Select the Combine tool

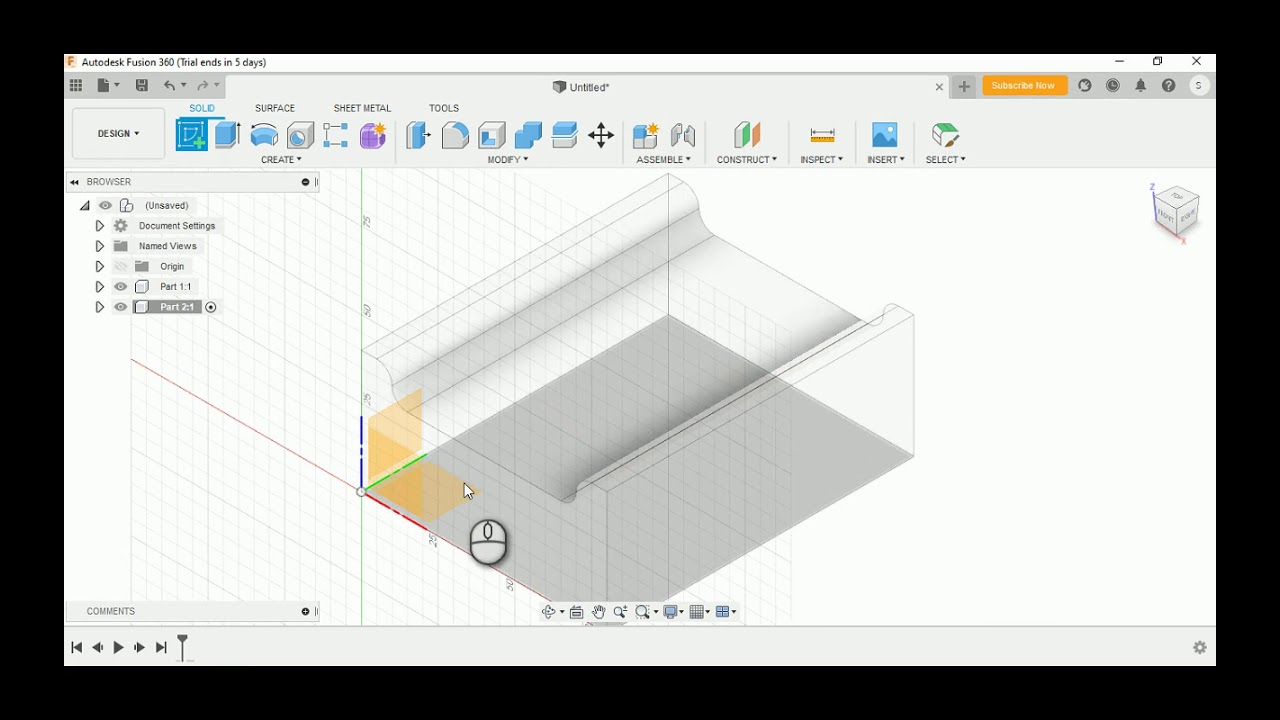coord(528,135)
